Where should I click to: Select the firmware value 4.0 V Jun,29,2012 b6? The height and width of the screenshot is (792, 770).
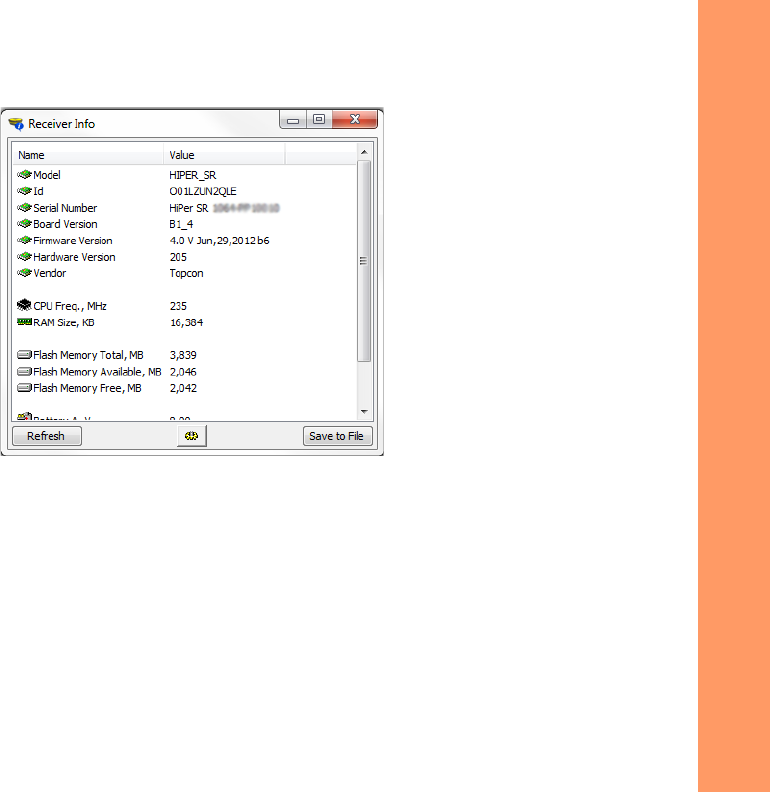click(219, 240)
